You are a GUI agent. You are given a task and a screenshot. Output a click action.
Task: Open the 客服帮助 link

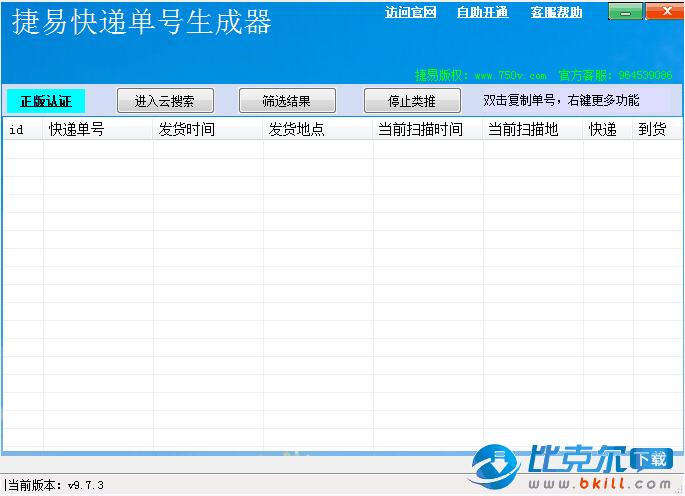pyautogui.click(x=556, y=12)
